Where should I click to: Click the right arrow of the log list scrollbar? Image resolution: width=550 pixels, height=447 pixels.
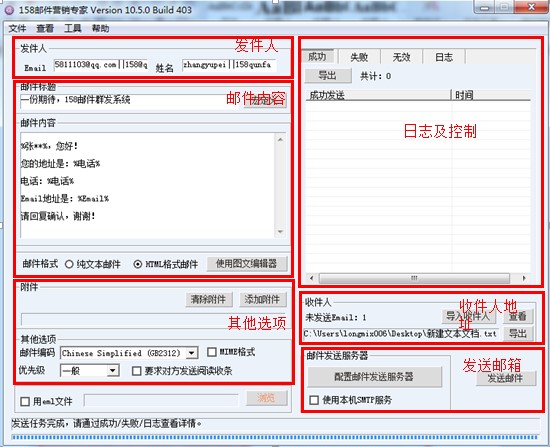524,278
